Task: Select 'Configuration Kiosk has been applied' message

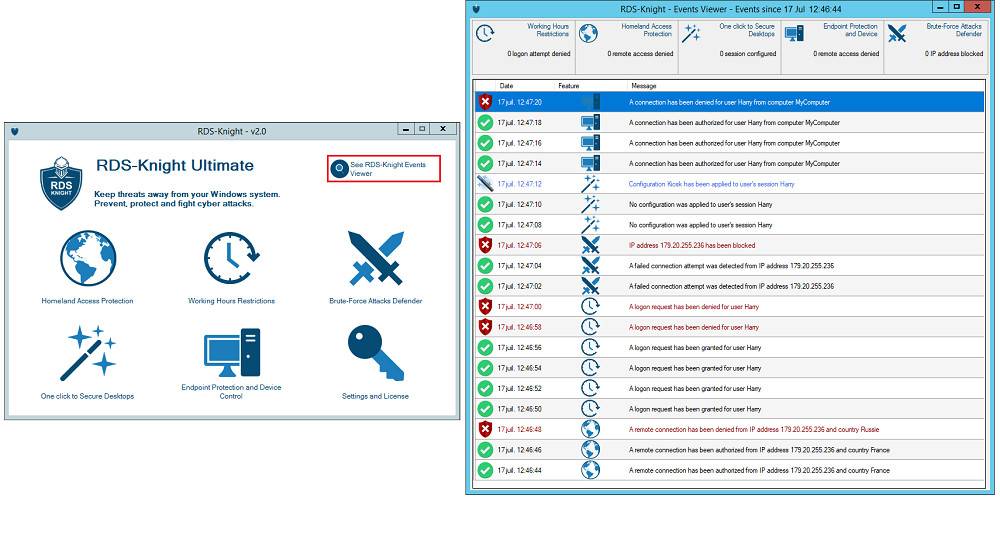Action: click(x=711, y=184)
